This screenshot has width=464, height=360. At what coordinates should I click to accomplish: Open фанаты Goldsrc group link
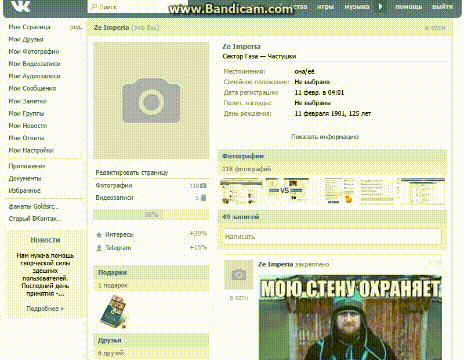pyautogui.click(x=34, y=207)
